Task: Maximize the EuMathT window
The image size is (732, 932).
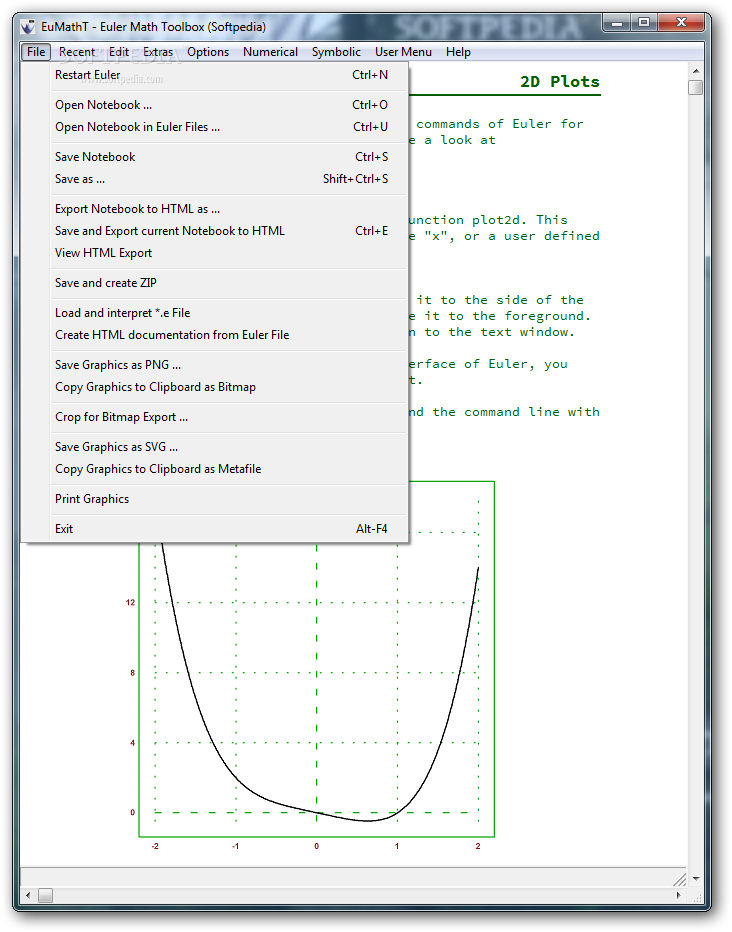Action: 644,23
